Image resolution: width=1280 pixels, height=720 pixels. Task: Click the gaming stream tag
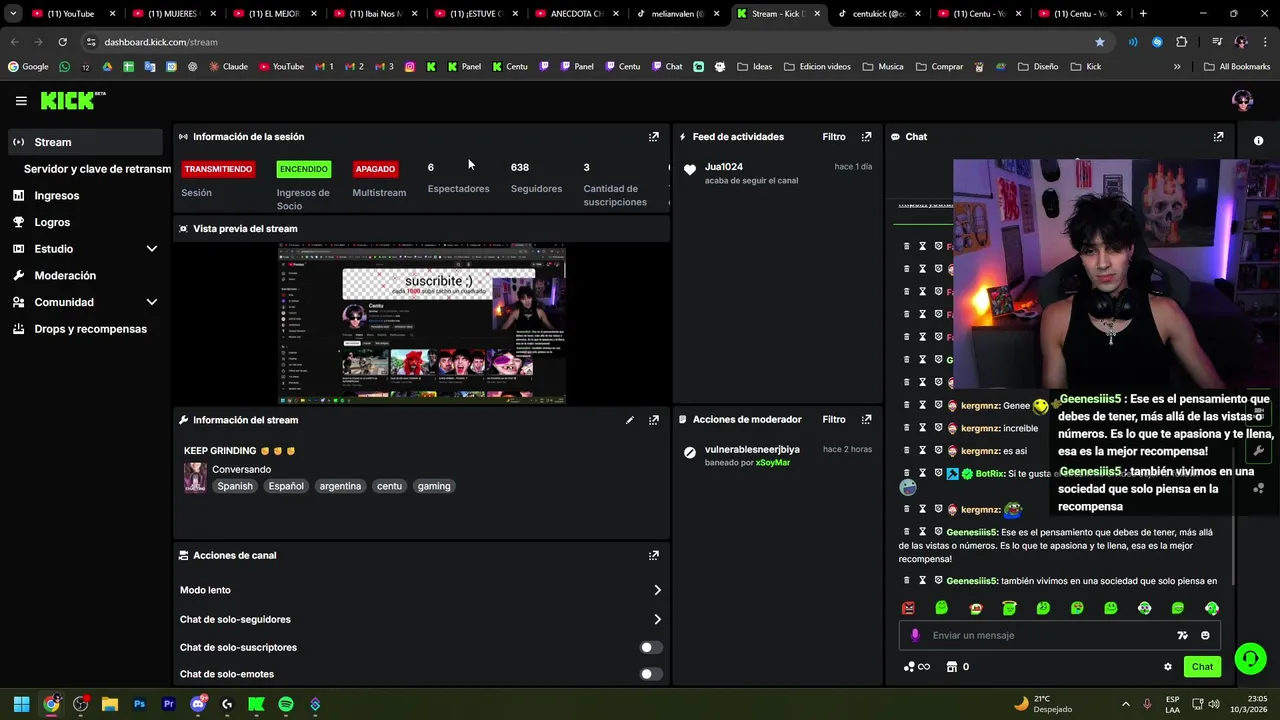[434, 486]
